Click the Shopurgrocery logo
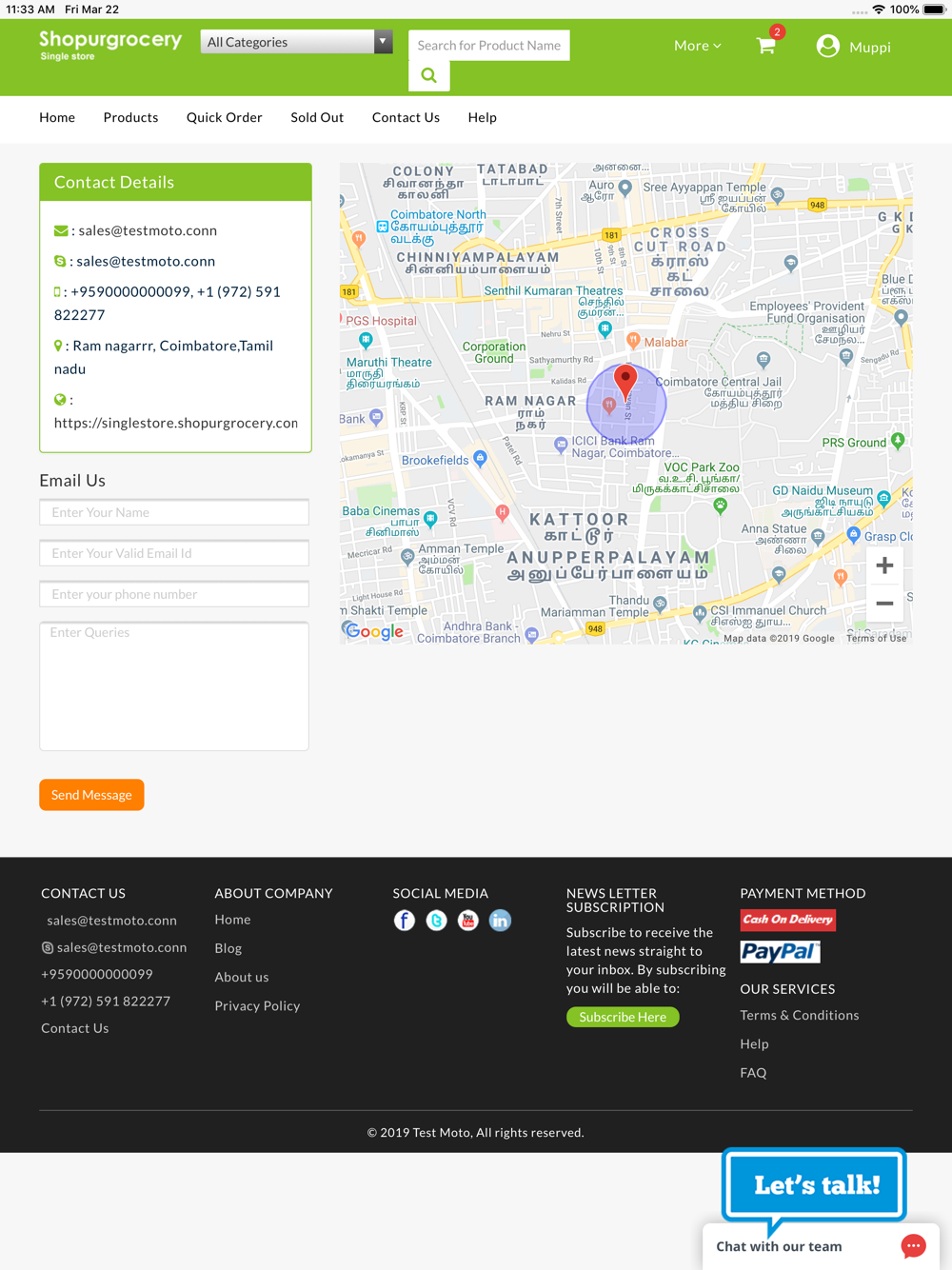This screenshot has width=952, height=1270. [x=110, y=45]
